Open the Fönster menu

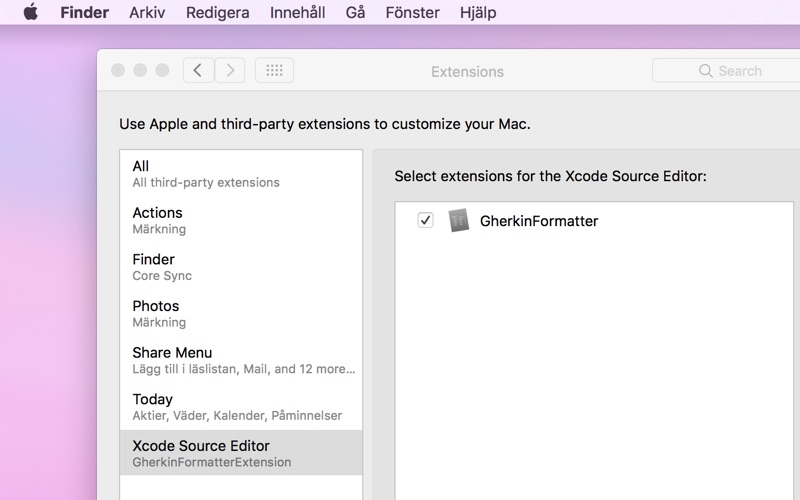click(412, 12)
